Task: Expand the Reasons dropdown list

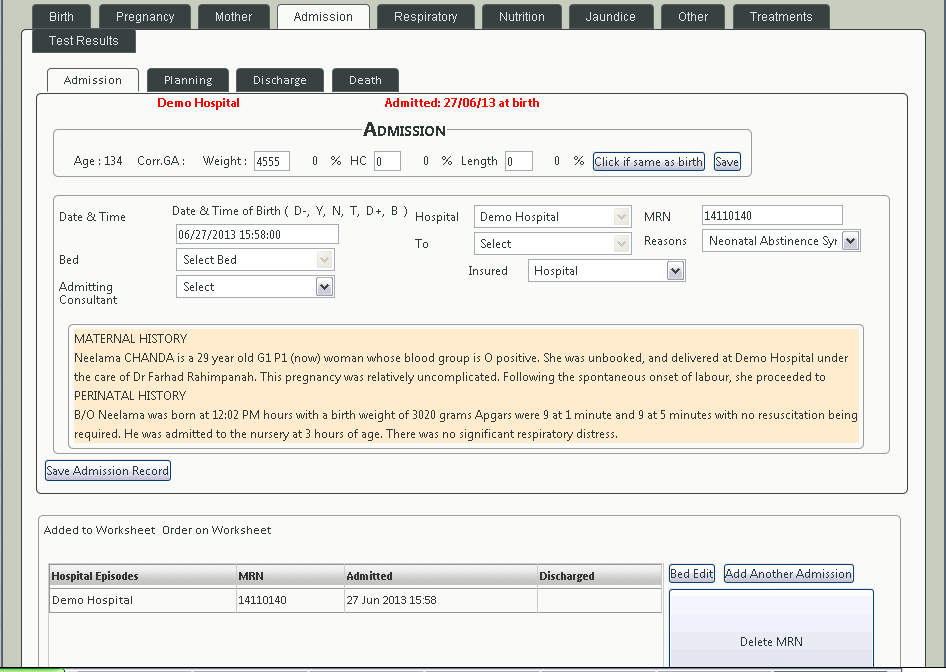Action: [x=781, y=241]
